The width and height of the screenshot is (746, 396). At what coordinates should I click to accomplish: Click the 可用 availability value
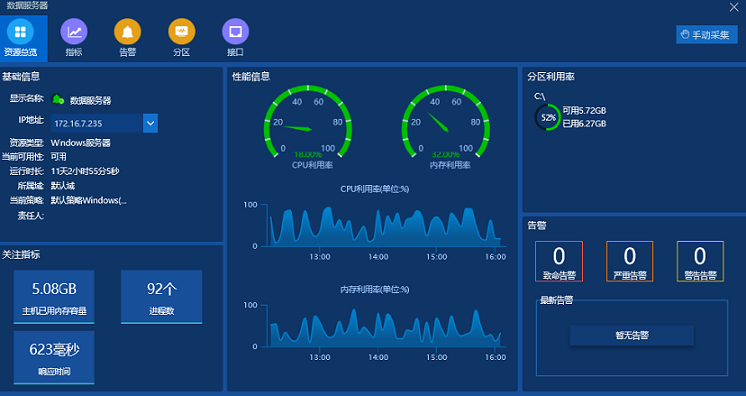tap(59, 157)
